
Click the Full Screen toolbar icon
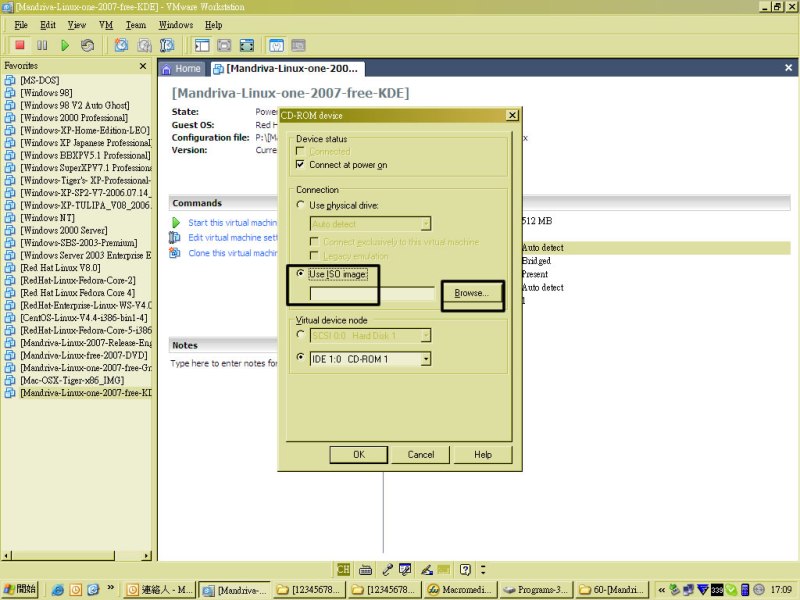tap(224, 45)
